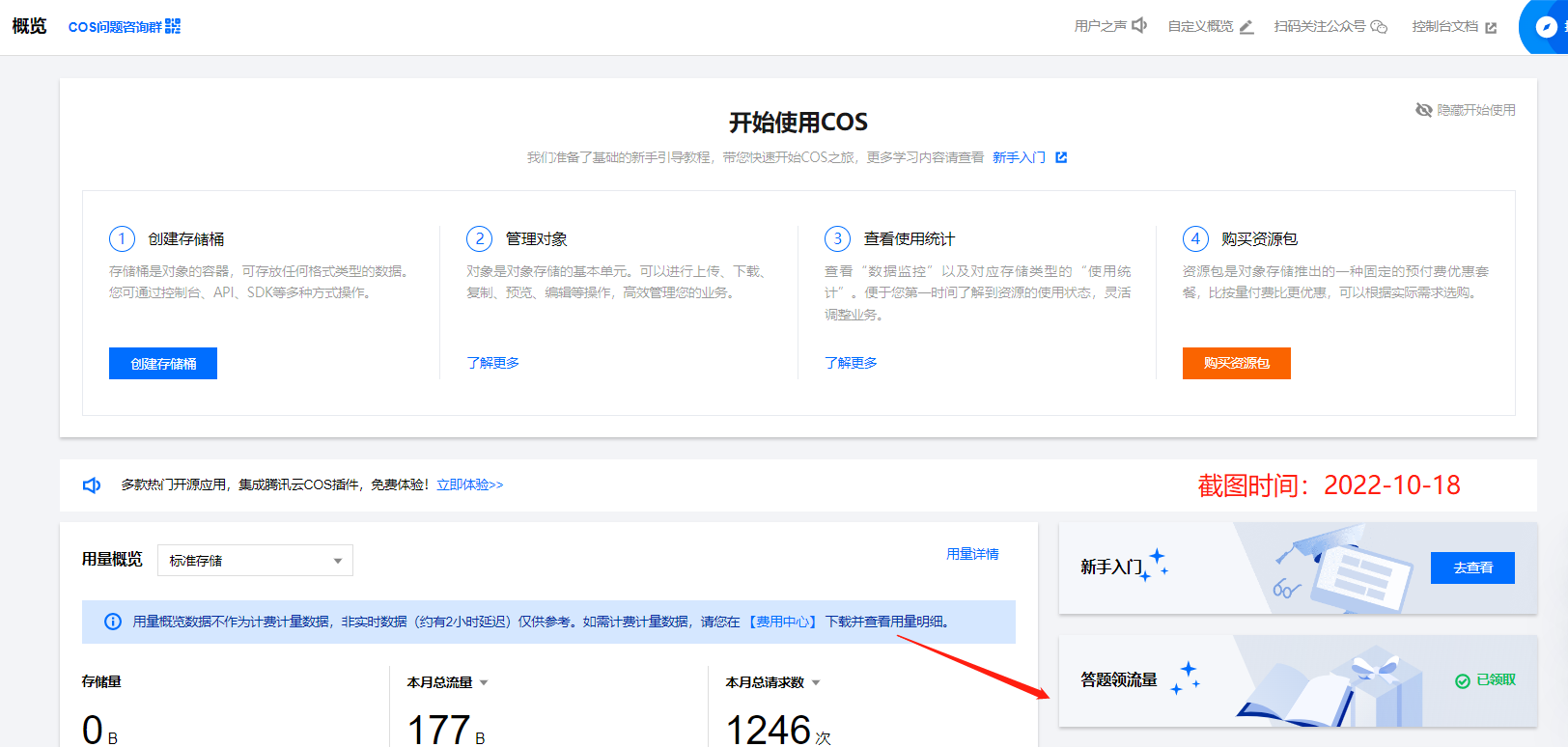Toggle 隐藏开始使用 eye icon
1568x747 pixels.
[x=1423, y=110]
